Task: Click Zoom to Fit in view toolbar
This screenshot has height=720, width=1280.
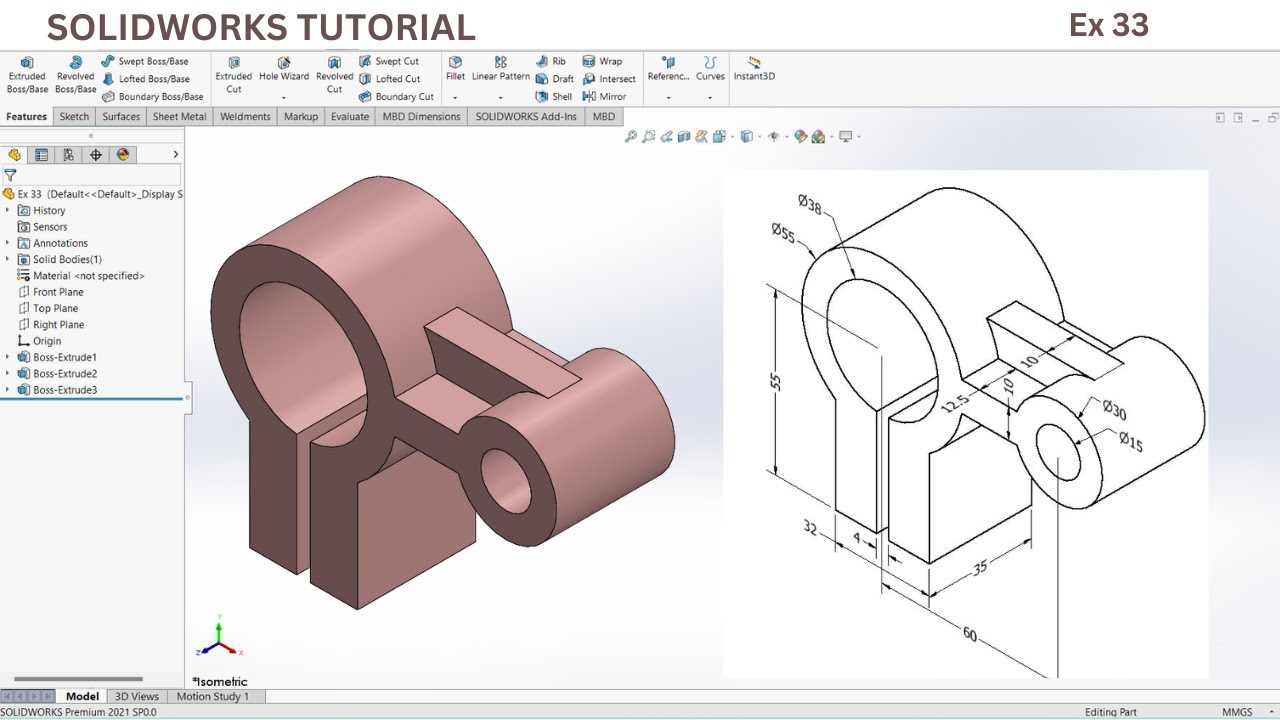Action: [x=631, y=136]
